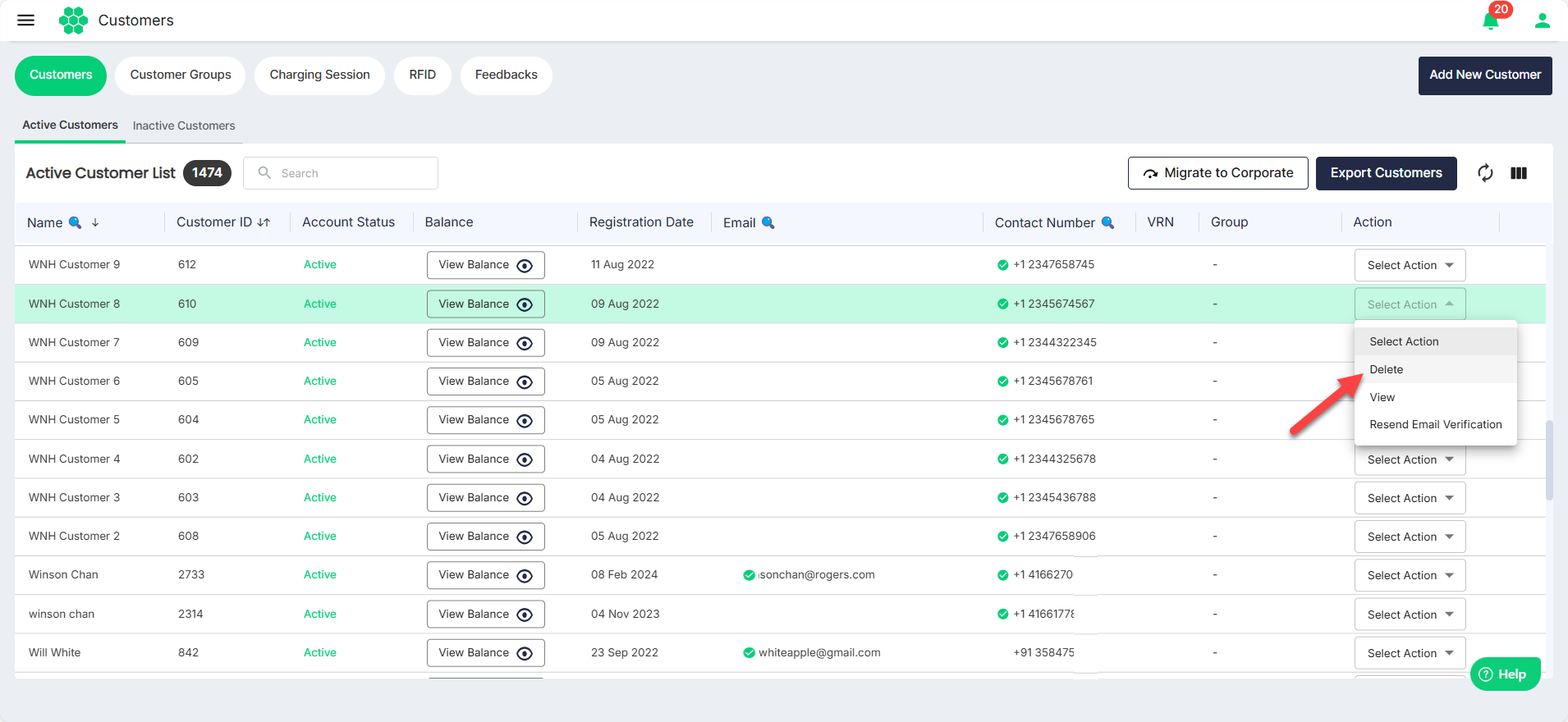Click Contact Number column search icon
The image size is (1568, 722).
[x=1107, y=222]
